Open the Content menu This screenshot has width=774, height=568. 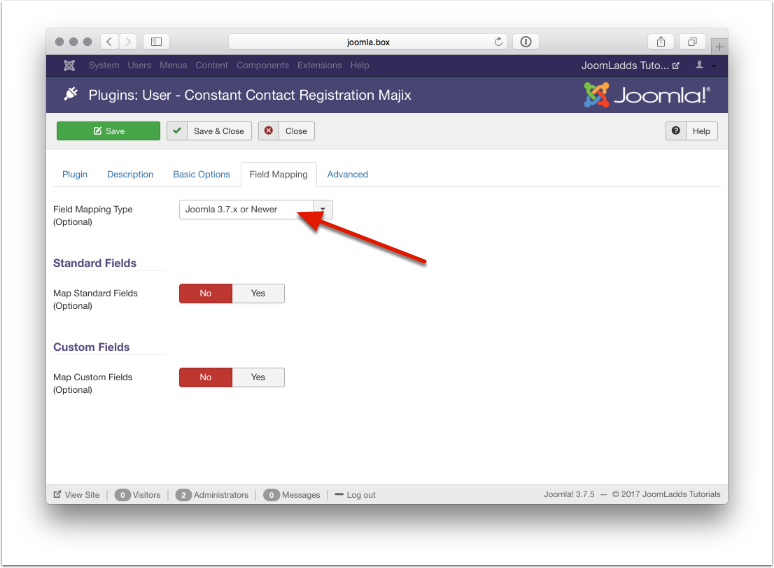tap(211, 65)
